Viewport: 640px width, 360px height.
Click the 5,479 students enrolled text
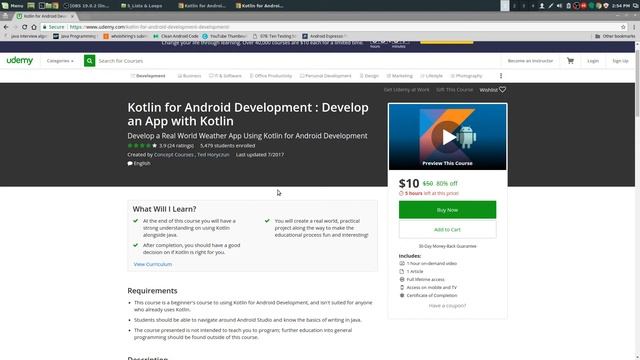227,146
